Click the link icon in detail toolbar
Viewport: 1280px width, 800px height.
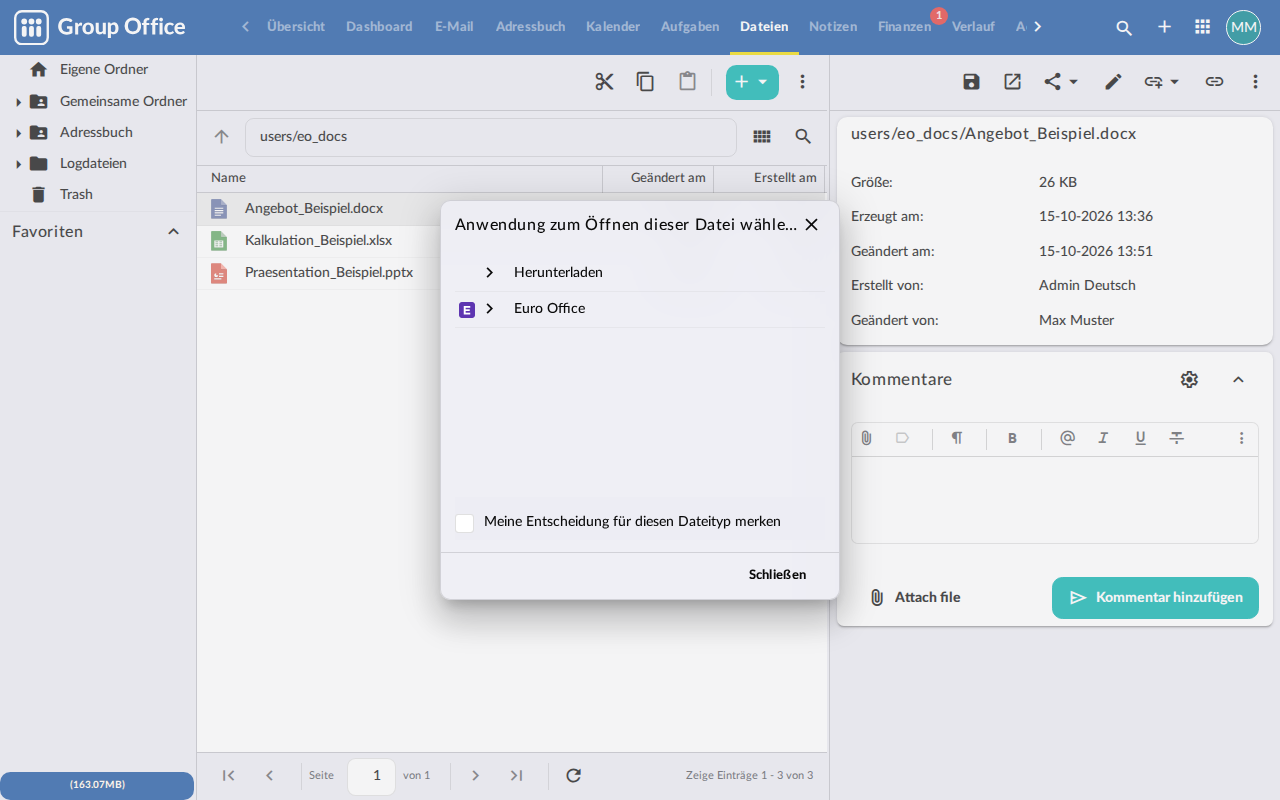[x=1214, y=82]
